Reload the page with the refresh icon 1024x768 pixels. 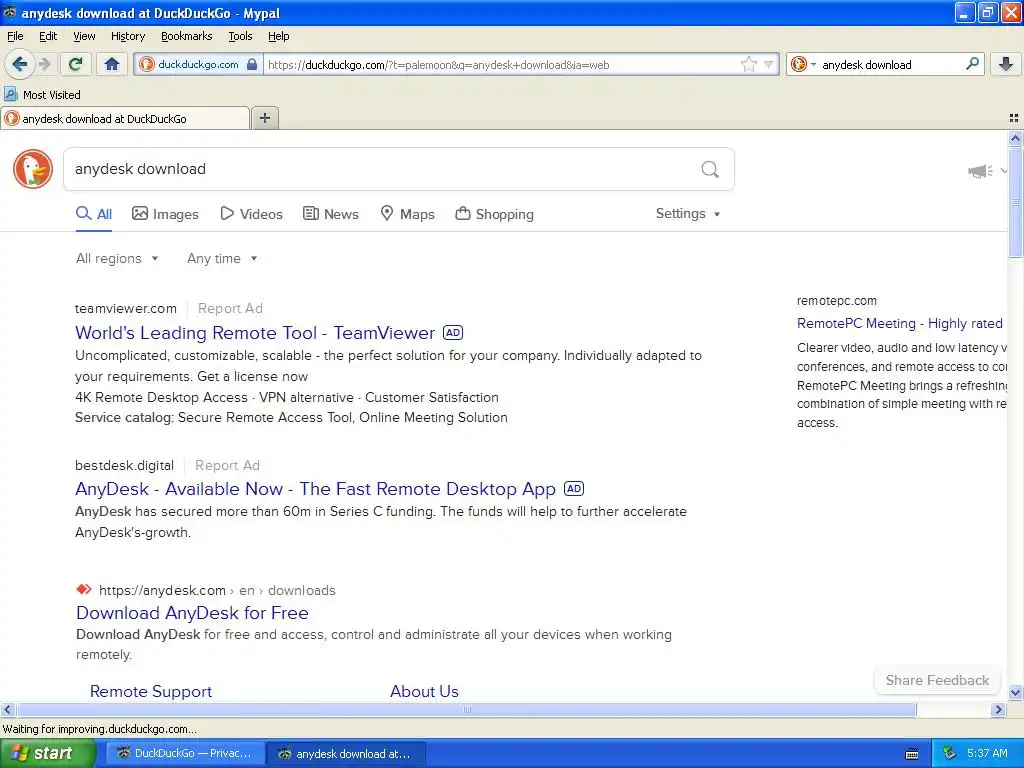(75, 64)
